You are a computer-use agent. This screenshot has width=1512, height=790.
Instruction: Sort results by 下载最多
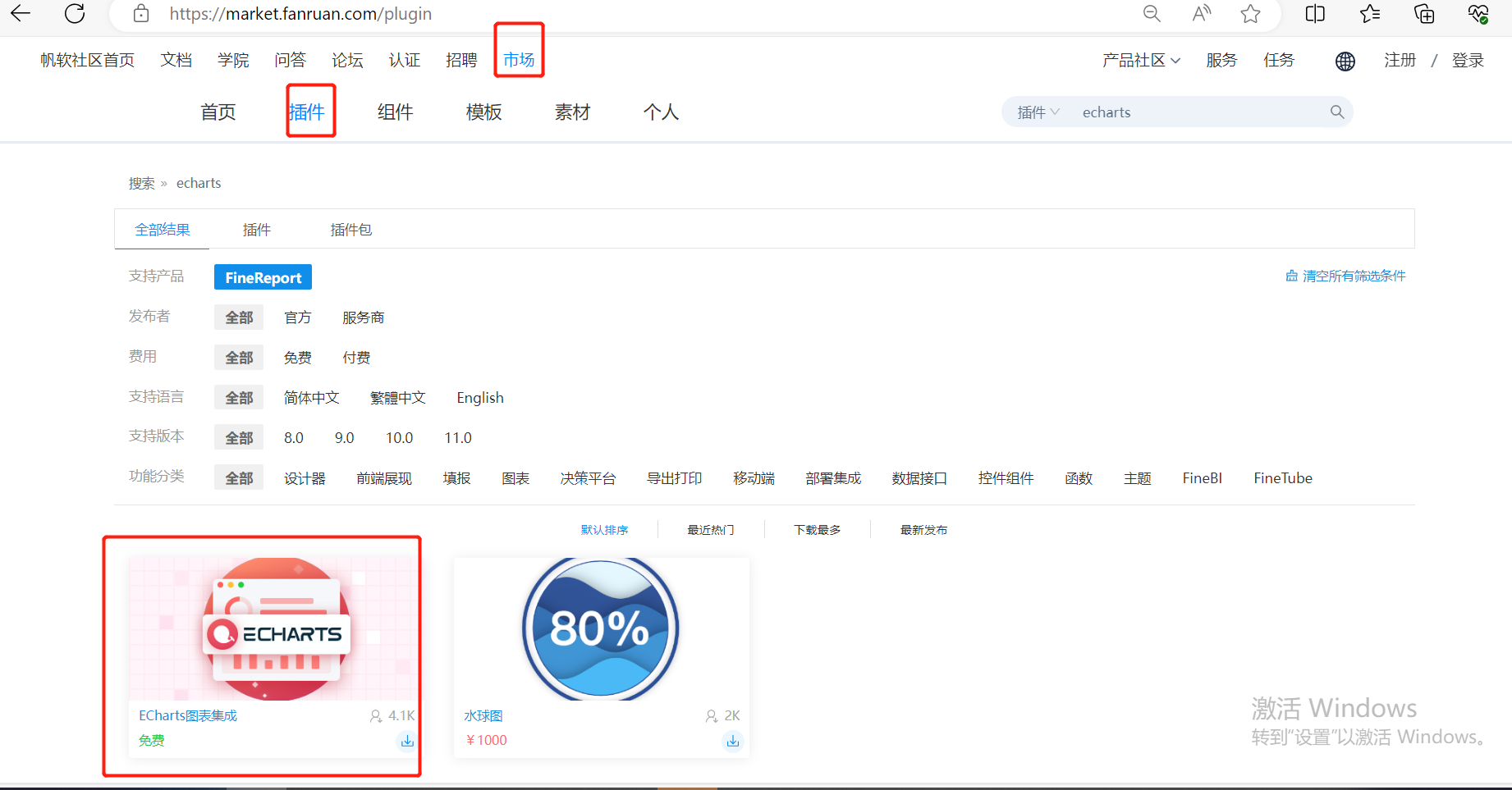tap(818, 530)
